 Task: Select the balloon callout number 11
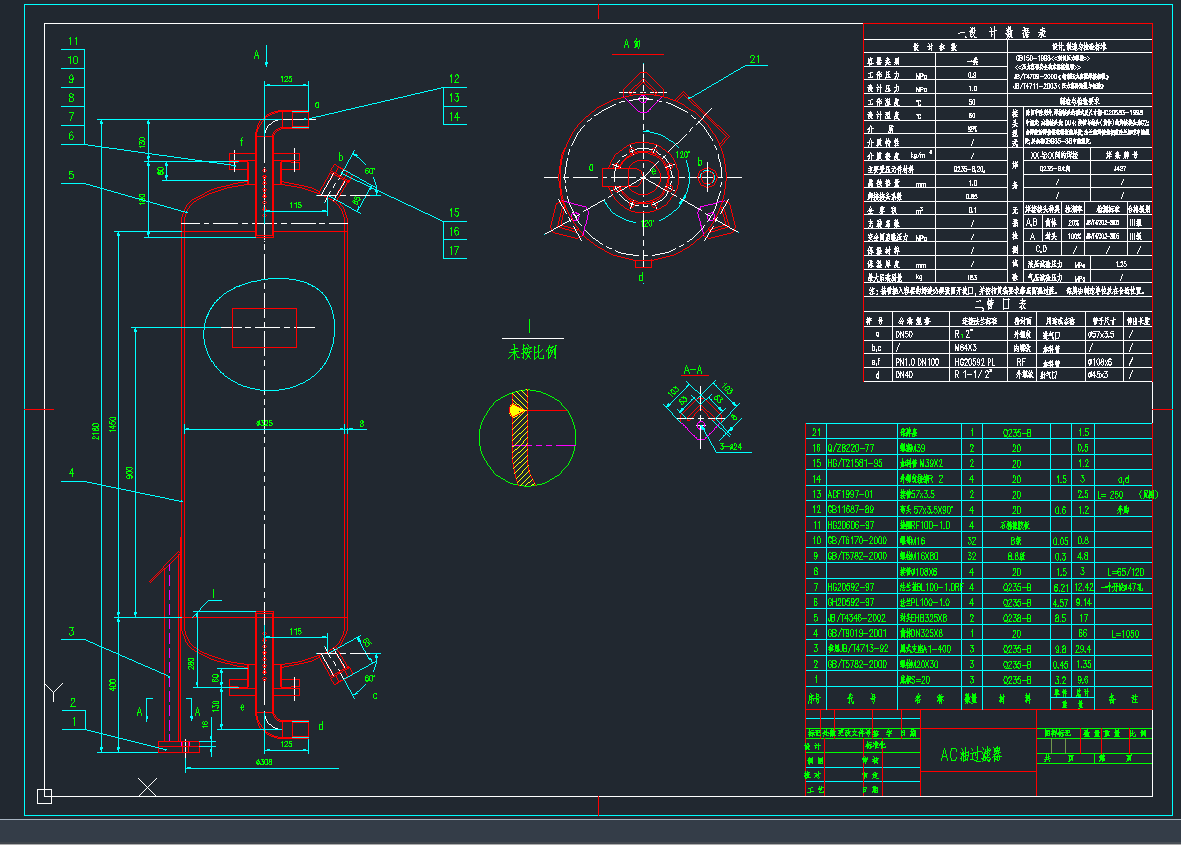(73, 41)
